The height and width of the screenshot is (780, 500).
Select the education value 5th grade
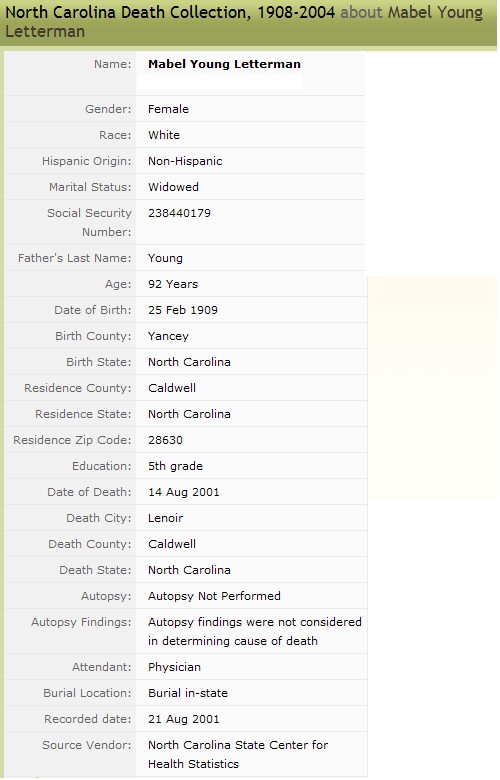pos(175,466)
